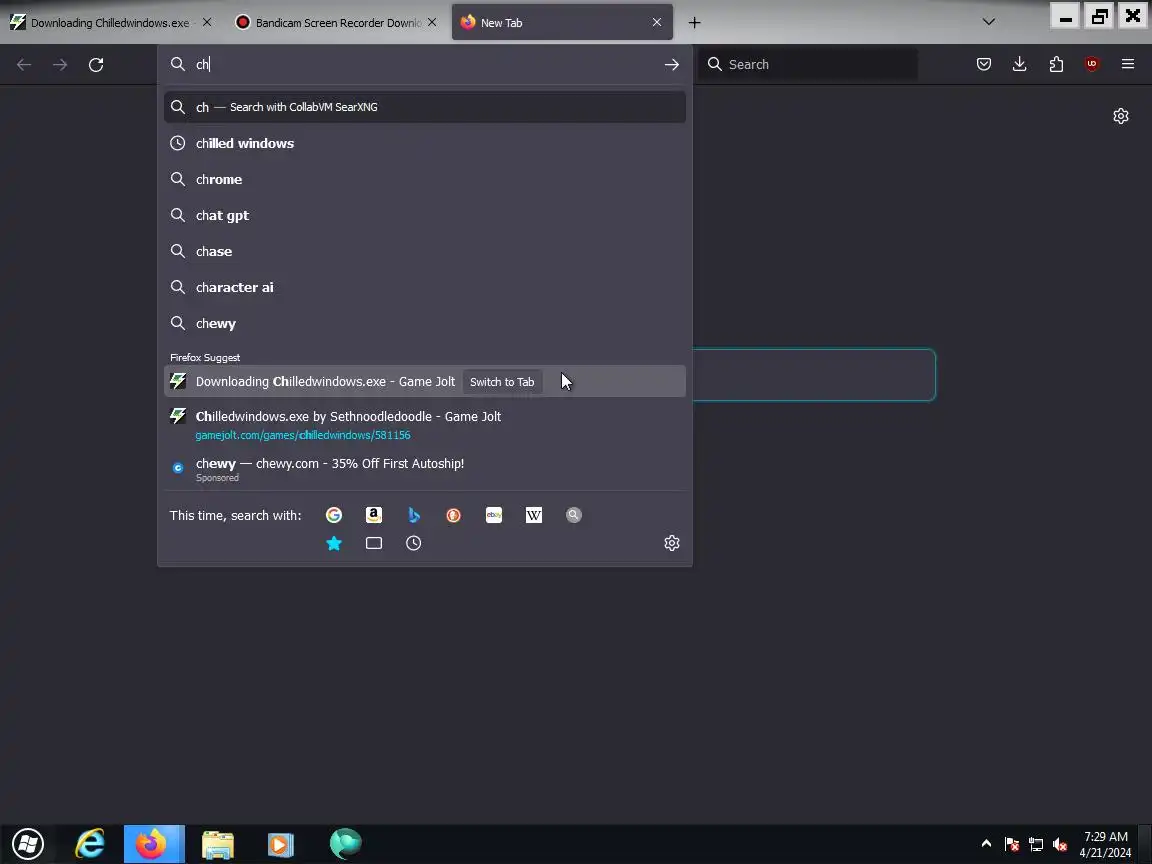Open the Windows Start button

coord(28,843)
